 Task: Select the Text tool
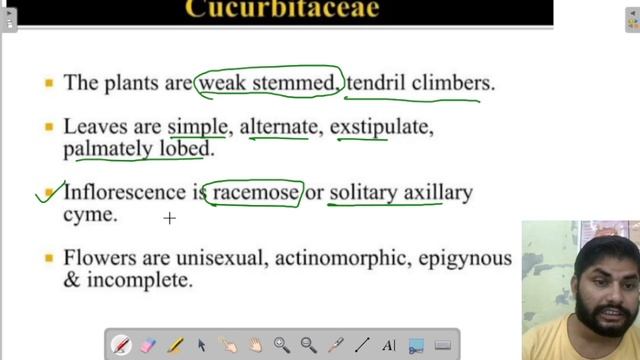coord(389,346)
